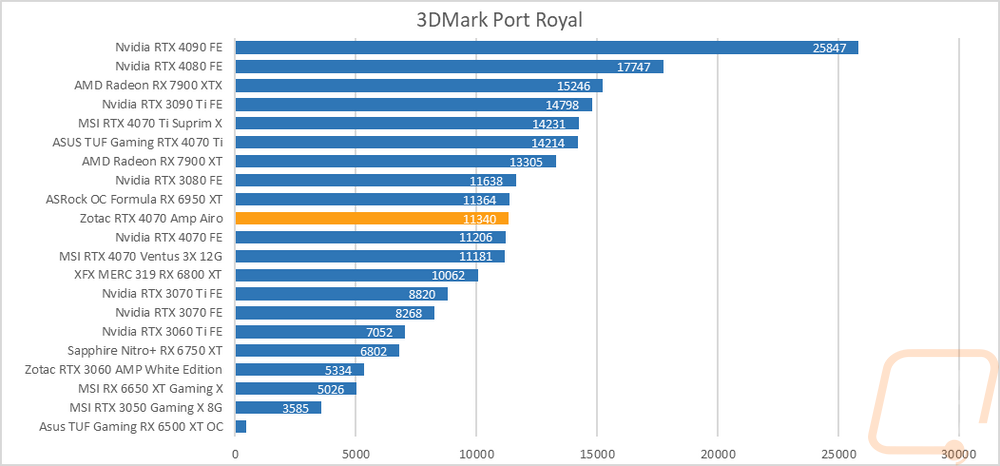The width and height of the screenshot is (1000, 466).
Task: Click the bar value 17747
Action: click(x=635, y=67)
